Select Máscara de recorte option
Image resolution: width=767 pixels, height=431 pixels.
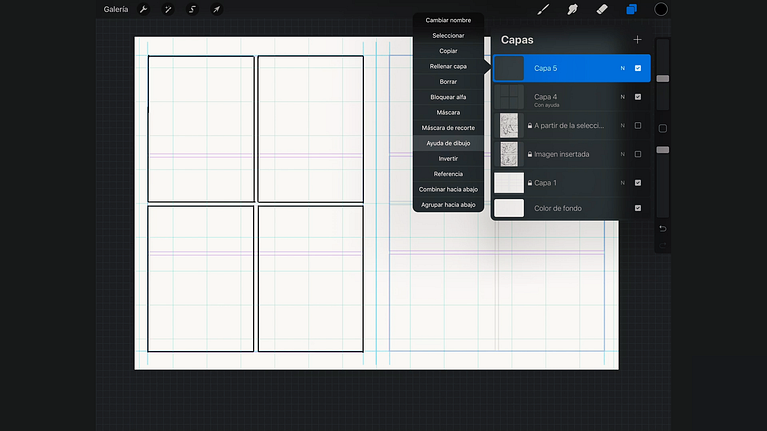pyautogui.click(x=448, y=128)
